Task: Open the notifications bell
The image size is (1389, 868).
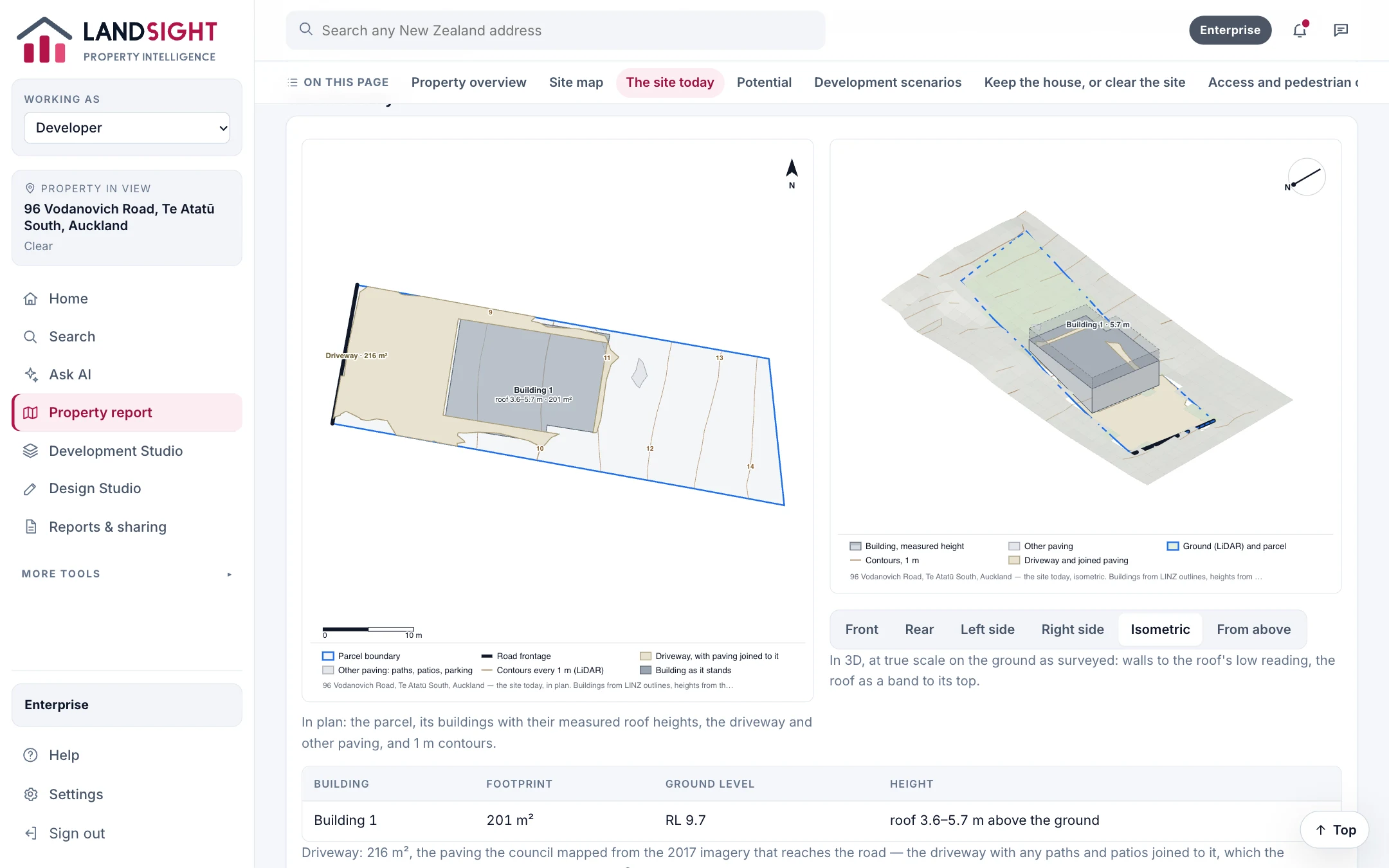Action: point(1300,30)
